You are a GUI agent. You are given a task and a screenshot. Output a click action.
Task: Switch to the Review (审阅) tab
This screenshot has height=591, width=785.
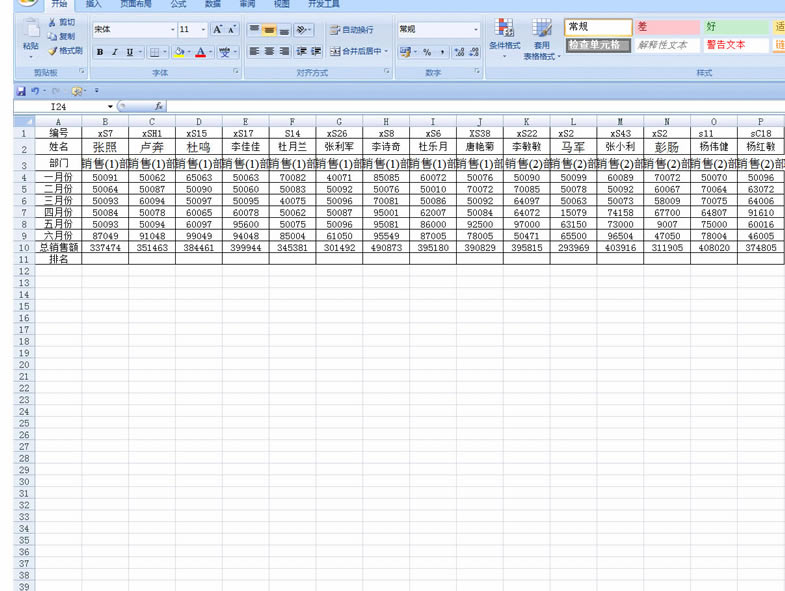click(x=247, y=4)
